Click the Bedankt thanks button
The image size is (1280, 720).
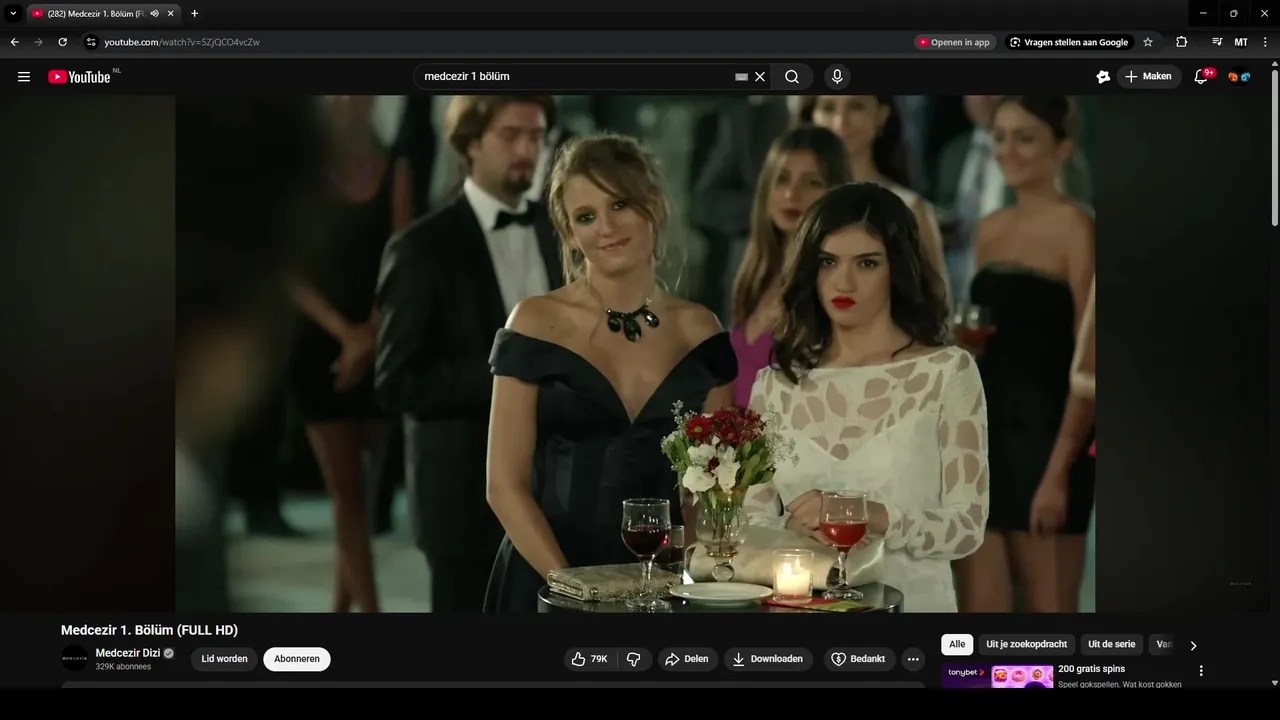pos(859,659)
